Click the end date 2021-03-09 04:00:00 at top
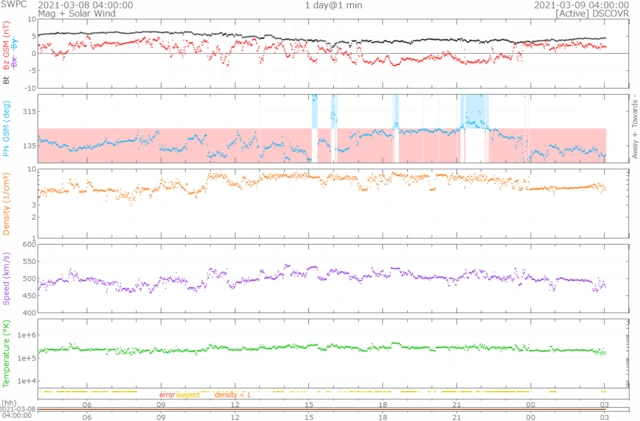The height and width of the screenshot is (421, 640). pos(560,5)
